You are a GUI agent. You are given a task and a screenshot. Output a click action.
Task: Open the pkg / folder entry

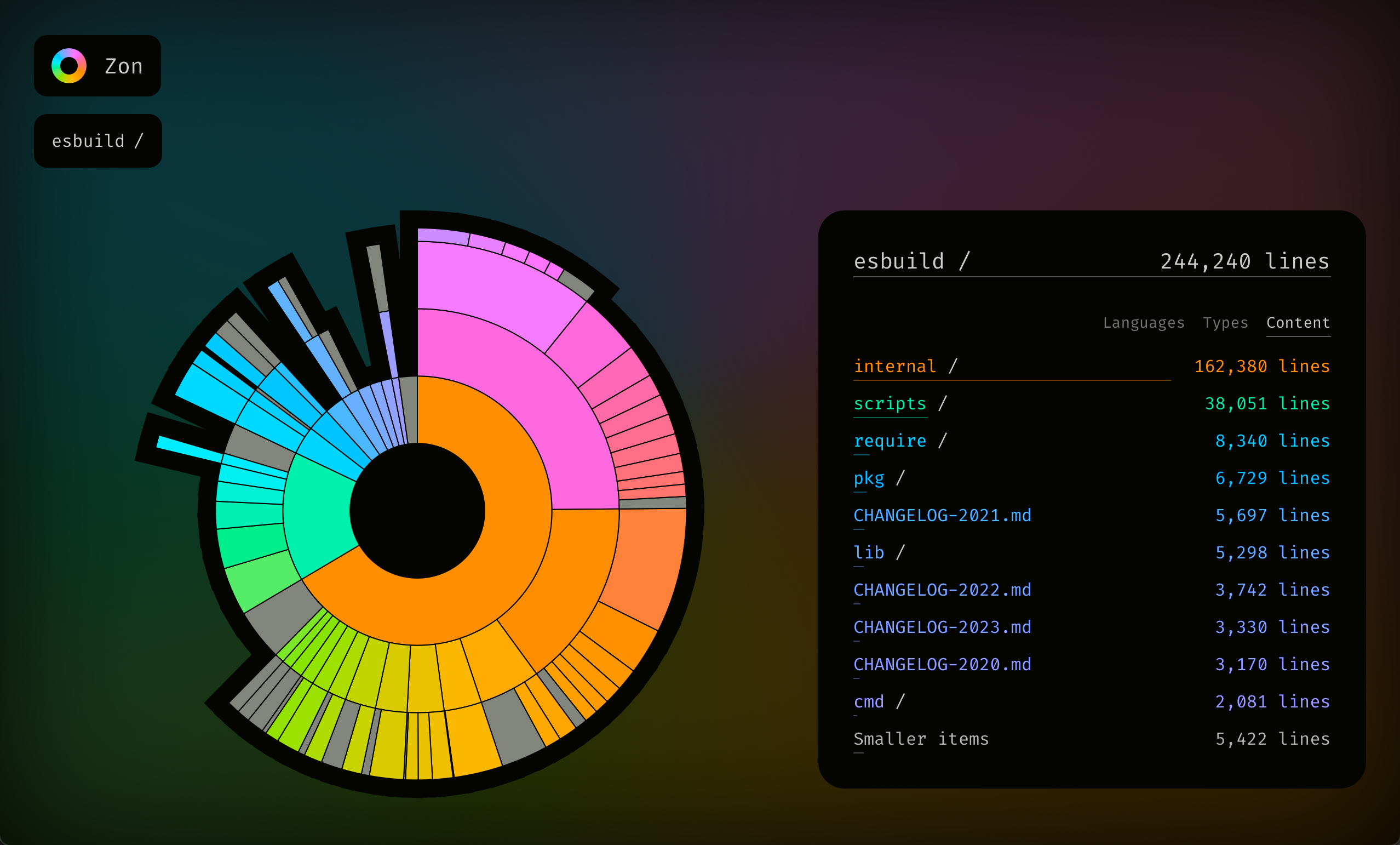point(1092,478)
